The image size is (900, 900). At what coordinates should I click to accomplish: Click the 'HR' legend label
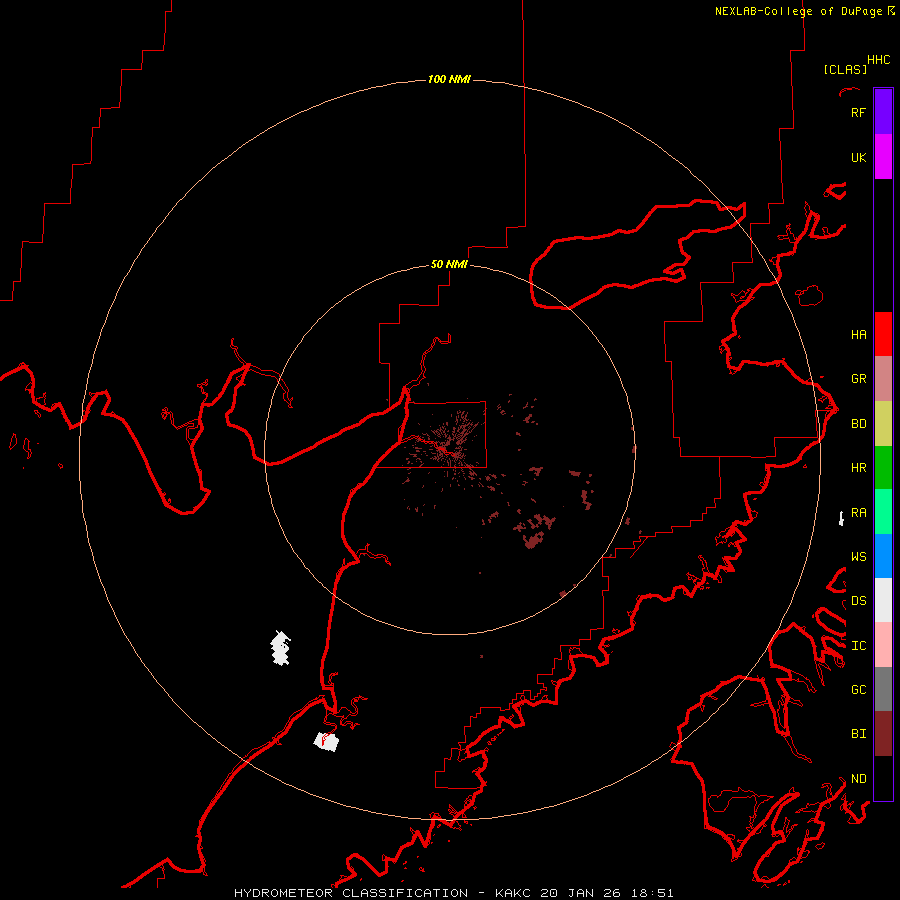tap(858, 468)
